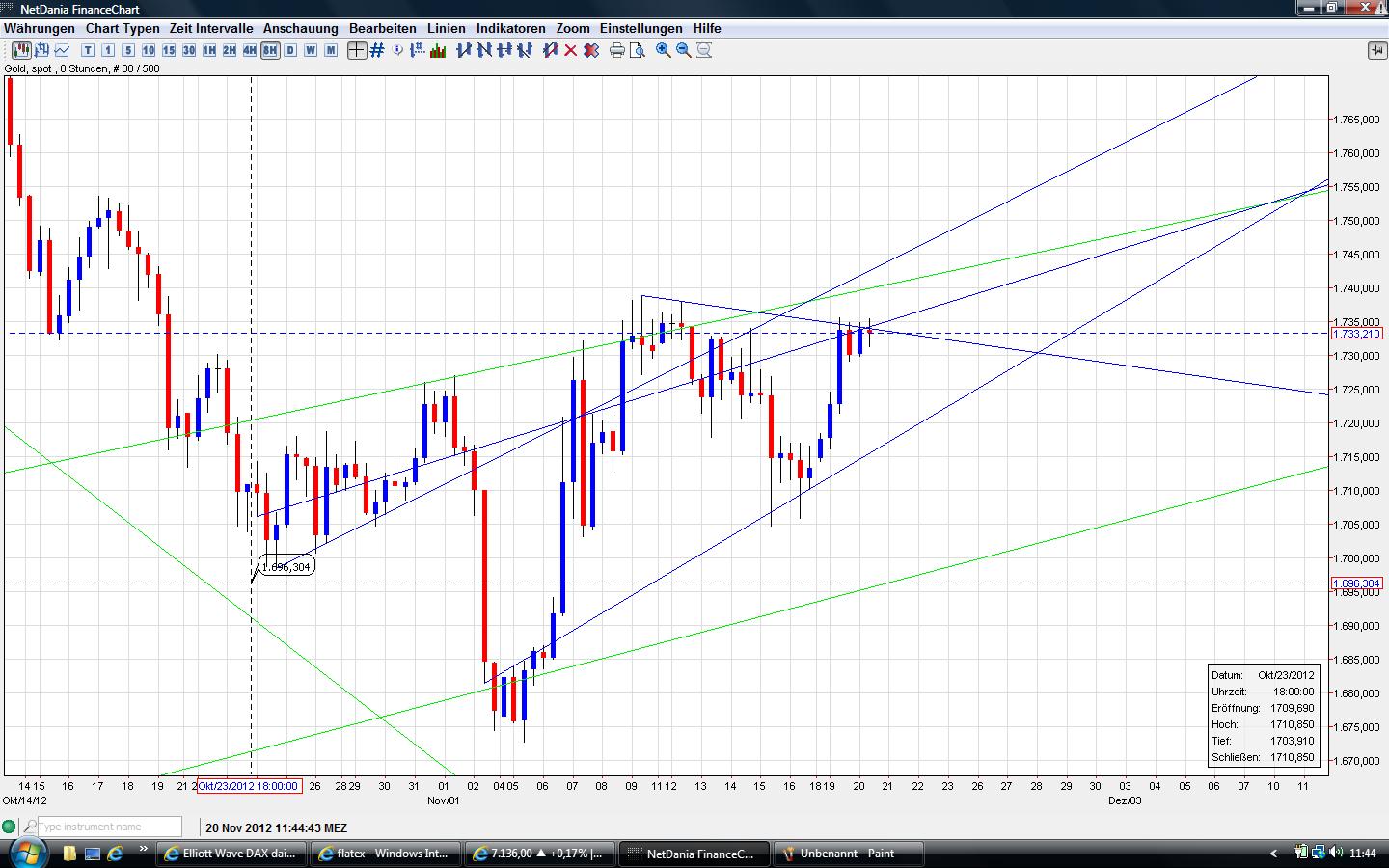Viewport: 1389px width, 868px height.
Task: Enable the grid display toggle
Action: coord(376,51)
